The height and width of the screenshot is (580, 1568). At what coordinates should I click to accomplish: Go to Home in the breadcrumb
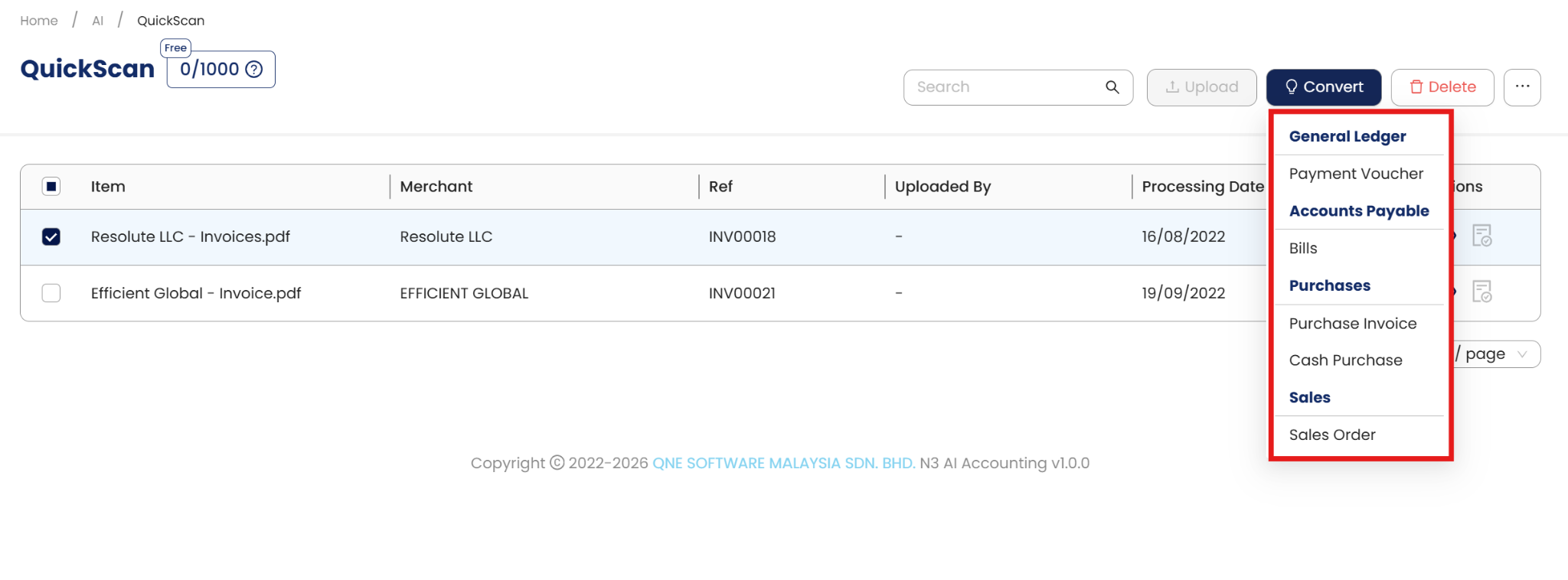[39, 21]
